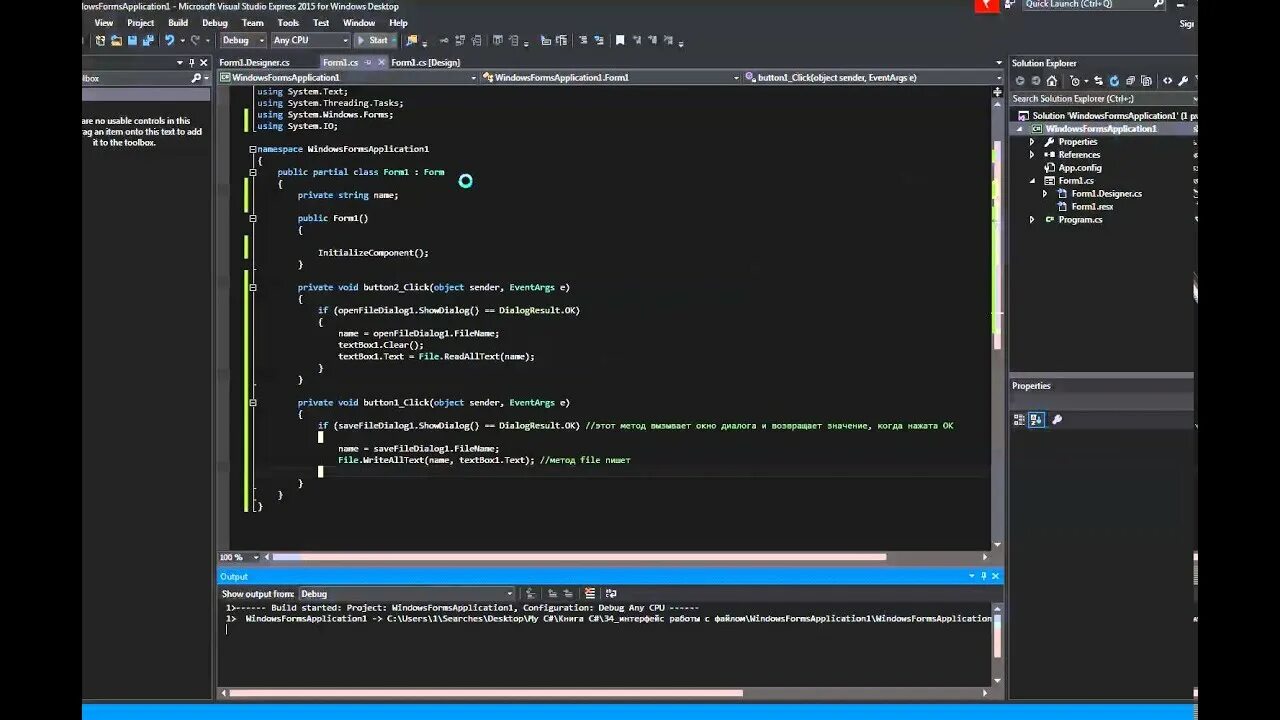Select Form1.resx in Solution Explorer

tap(1092, 207)
